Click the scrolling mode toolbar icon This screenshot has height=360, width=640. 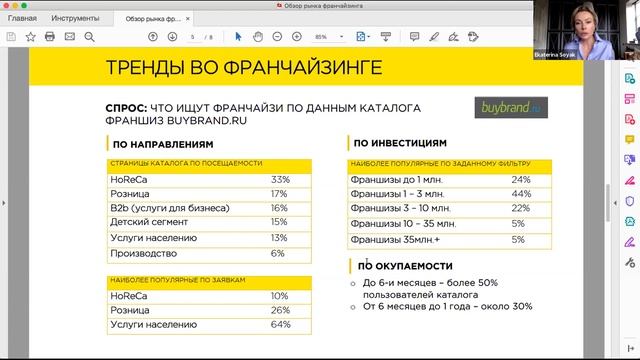[386, 37]
